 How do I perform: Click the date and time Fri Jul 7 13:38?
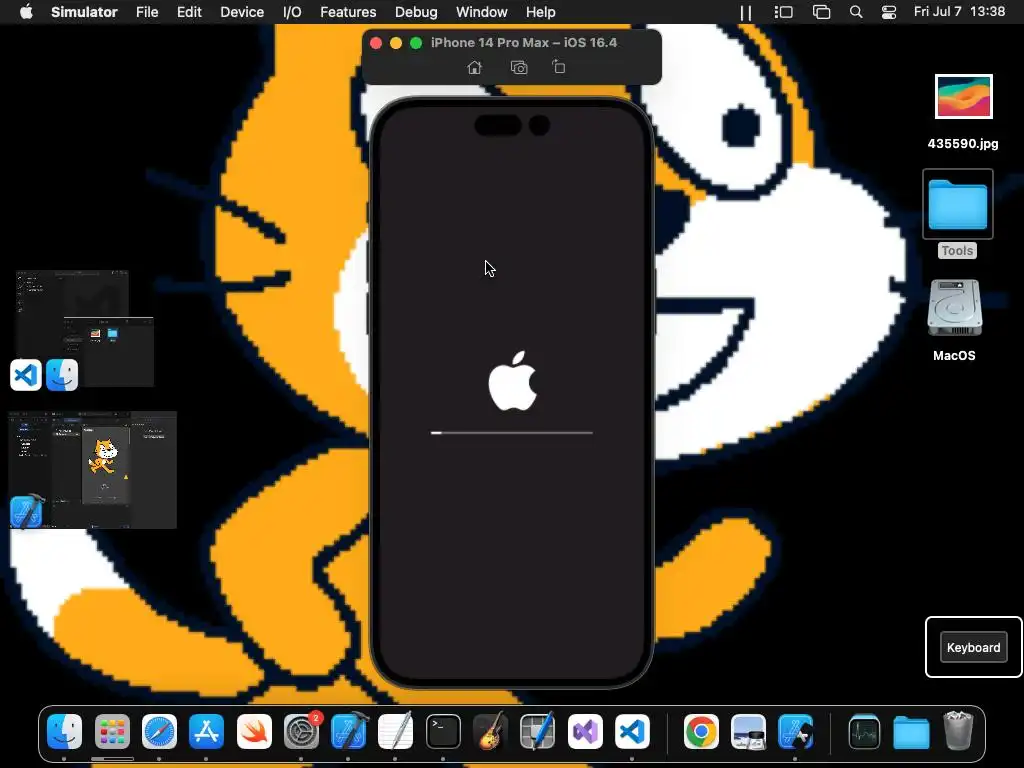pyautogui.click(x=959, y=12)
